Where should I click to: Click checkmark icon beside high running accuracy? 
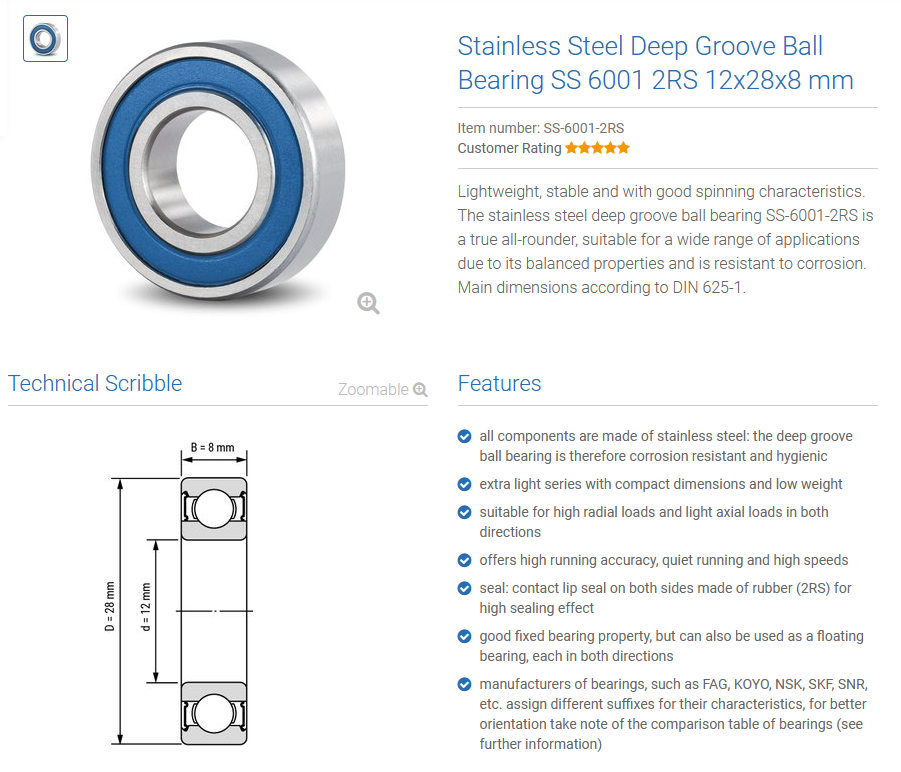pos(464,560)
